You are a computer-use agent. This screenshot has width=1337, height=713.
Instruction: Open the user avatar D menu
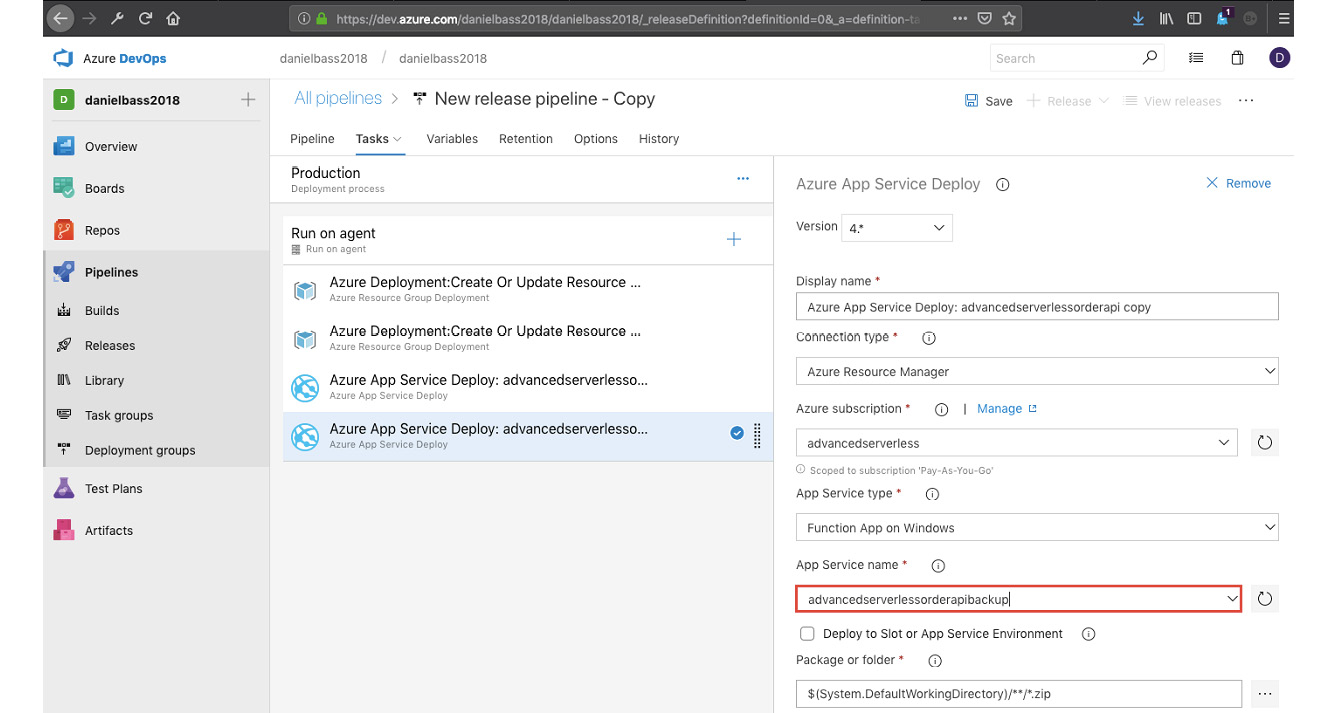1280,58
